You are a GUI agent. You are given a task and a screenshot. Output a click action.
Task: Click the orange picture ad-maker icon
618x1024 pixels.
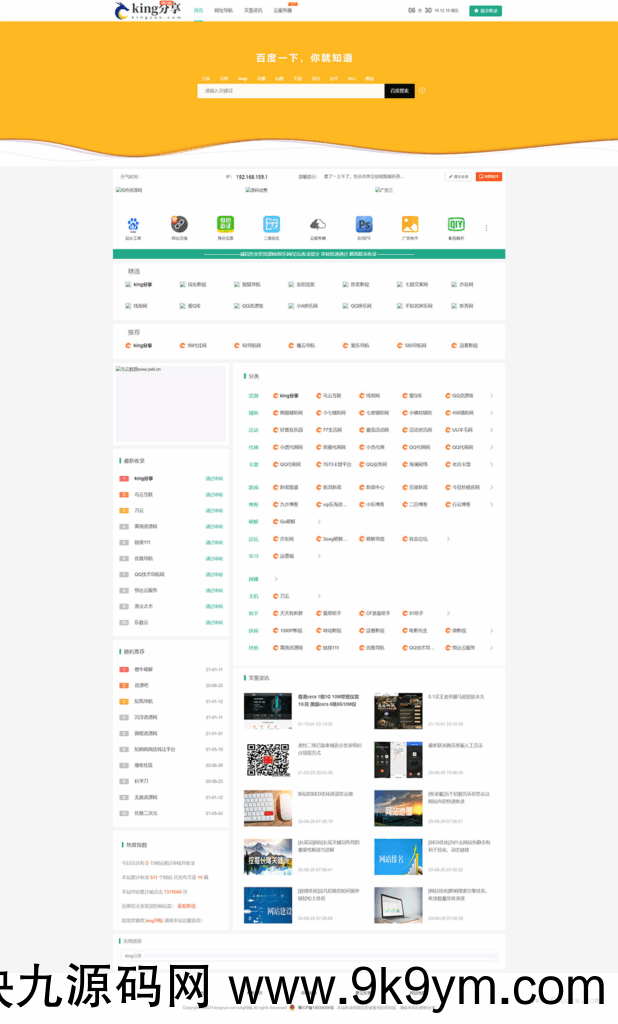click(x=410, y=224)
